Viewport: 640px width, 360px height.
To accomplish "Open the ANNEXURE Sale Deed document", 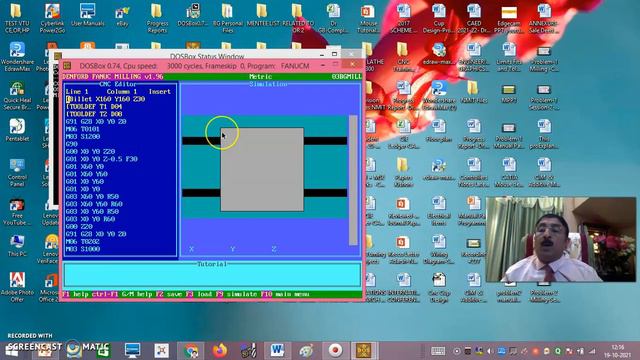I will coord(544,18).
